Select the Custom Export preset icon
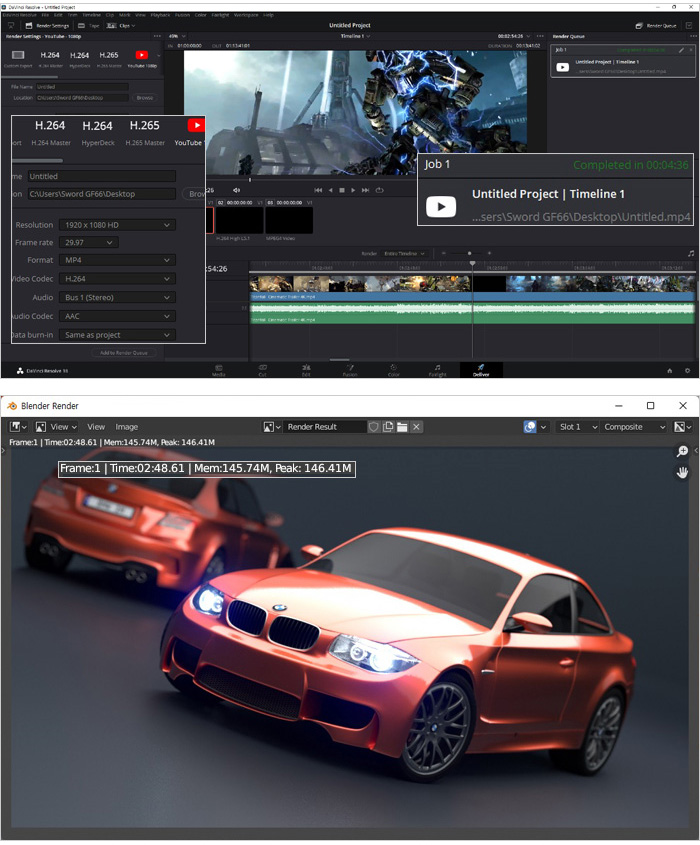This screenshot has width=700, height=845. tap(18, 55)
